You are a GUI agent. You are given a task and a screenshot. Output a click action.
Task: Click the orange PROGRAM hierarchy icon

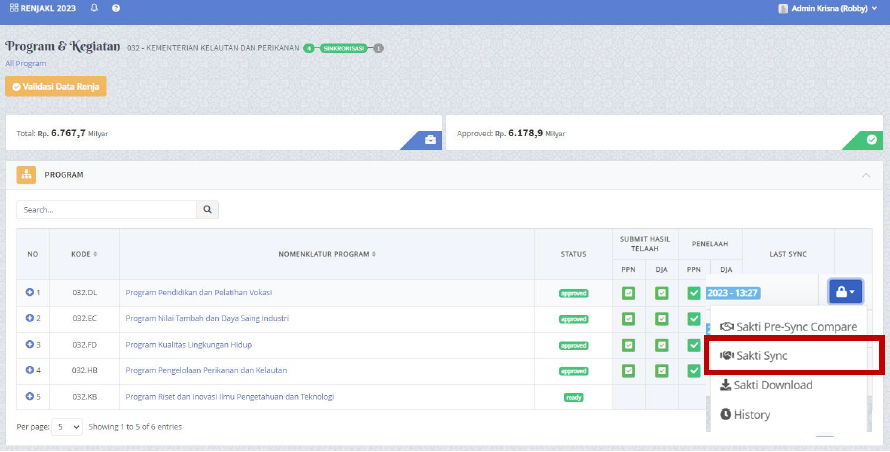(26, 174)
